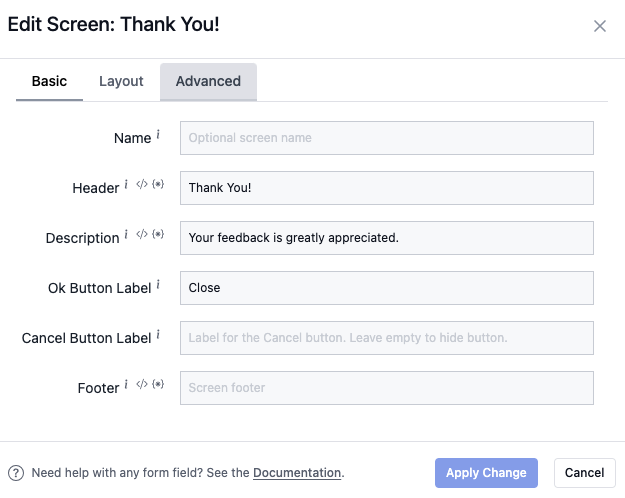Click the Description variable braces icon
Image resolution: width=625 pixels, height=498 pixels.
(158, 236)
